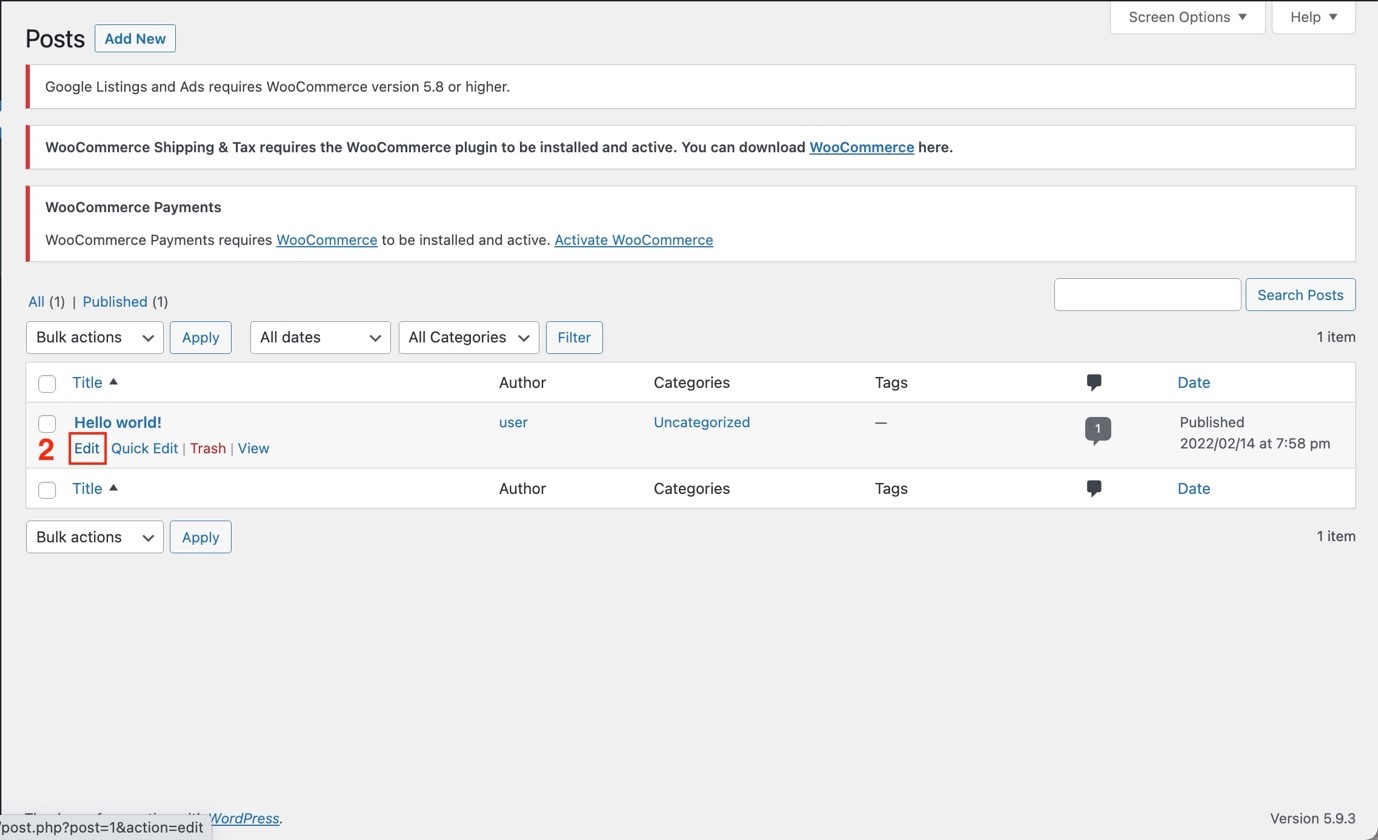Open the comment count bubble for Hello world!
This screenshot has height=840, width=1378.
click(x=1097, y=430)
